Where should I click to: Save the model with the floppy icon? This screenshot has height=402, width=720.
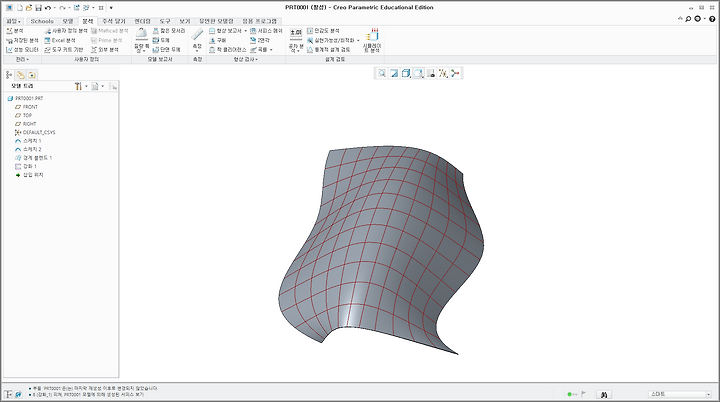point(39,8)
